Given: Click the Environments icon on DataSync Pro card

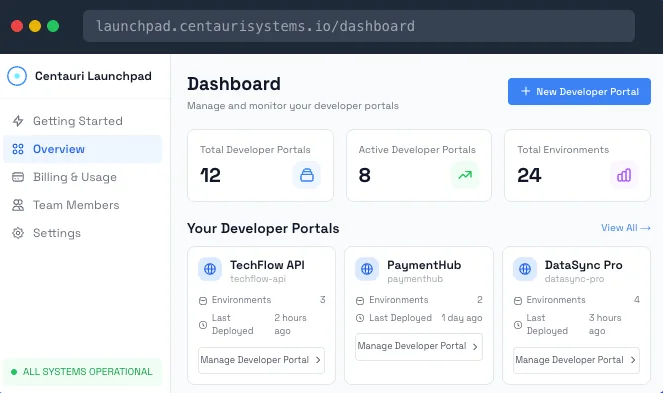Looking at the screenshot, I should click(518, 301).
